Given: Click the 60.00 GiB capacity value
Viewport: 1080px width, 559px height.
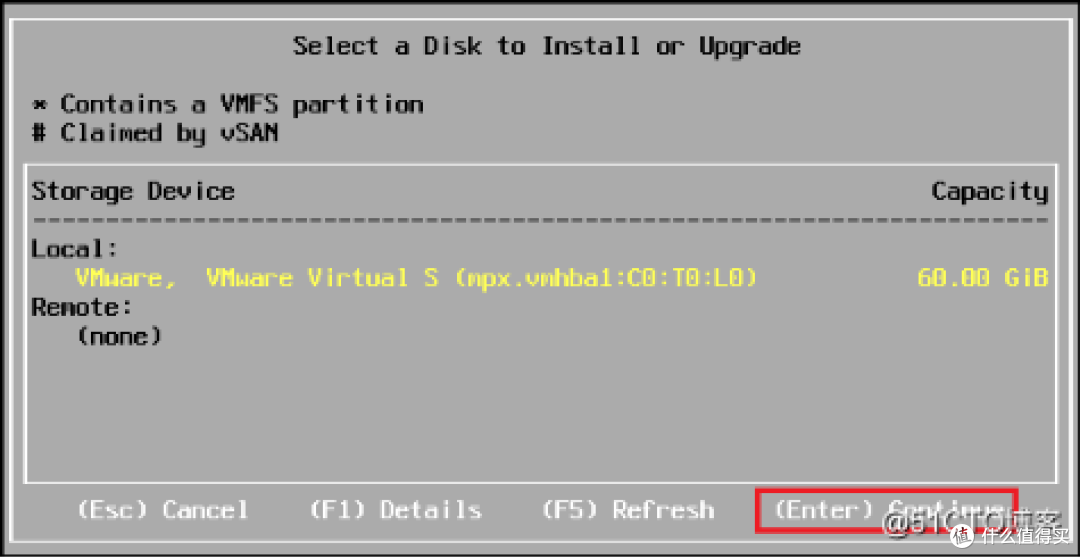Looking at the screenshot, I should pyautogui.click(x=981, y=277).
